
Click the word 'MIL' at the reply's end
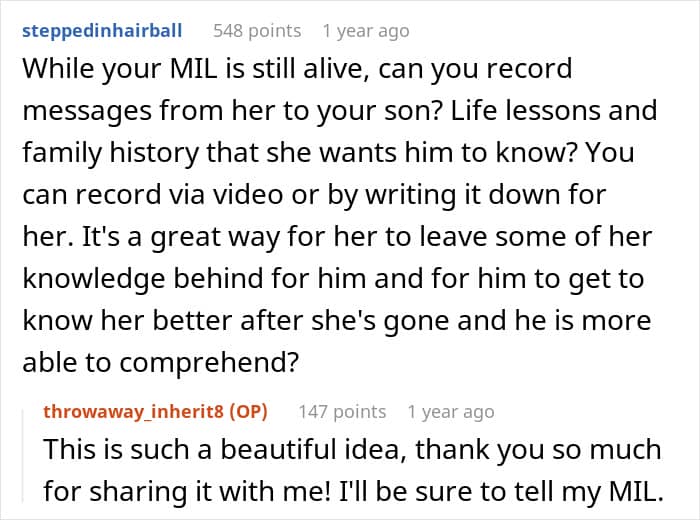pyautogui.click(x=636, y=491)
